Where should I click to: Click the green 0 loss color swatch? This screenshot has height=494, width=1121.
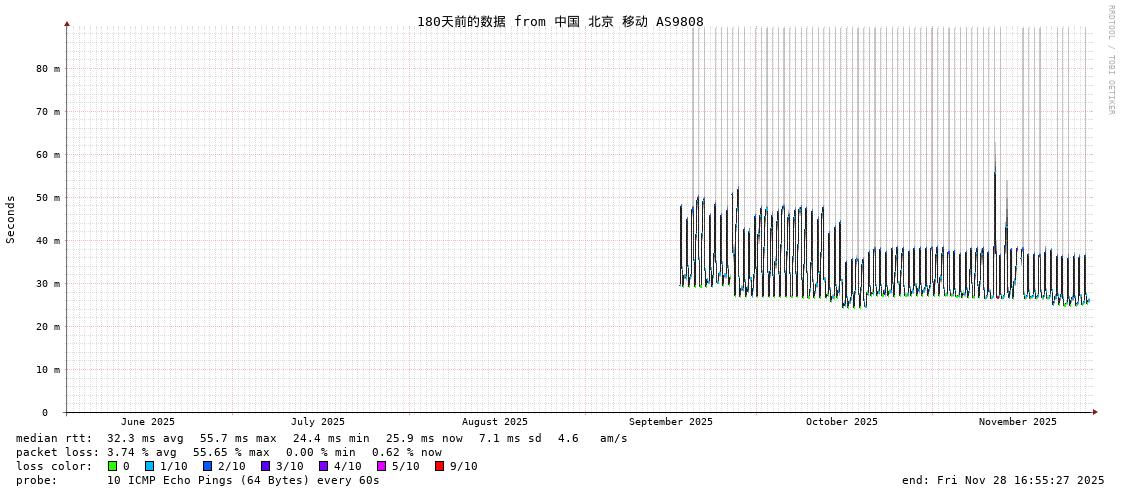pos(113,466)
